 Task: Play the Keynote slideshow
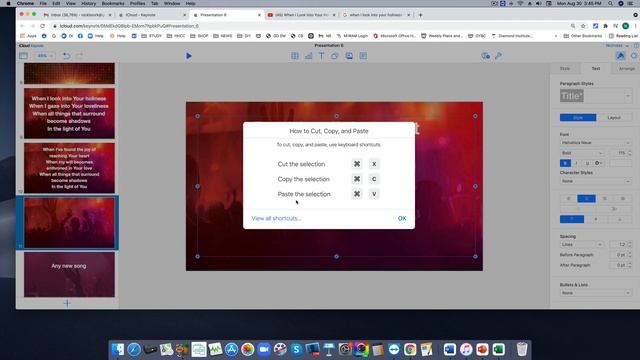[189, 56]
